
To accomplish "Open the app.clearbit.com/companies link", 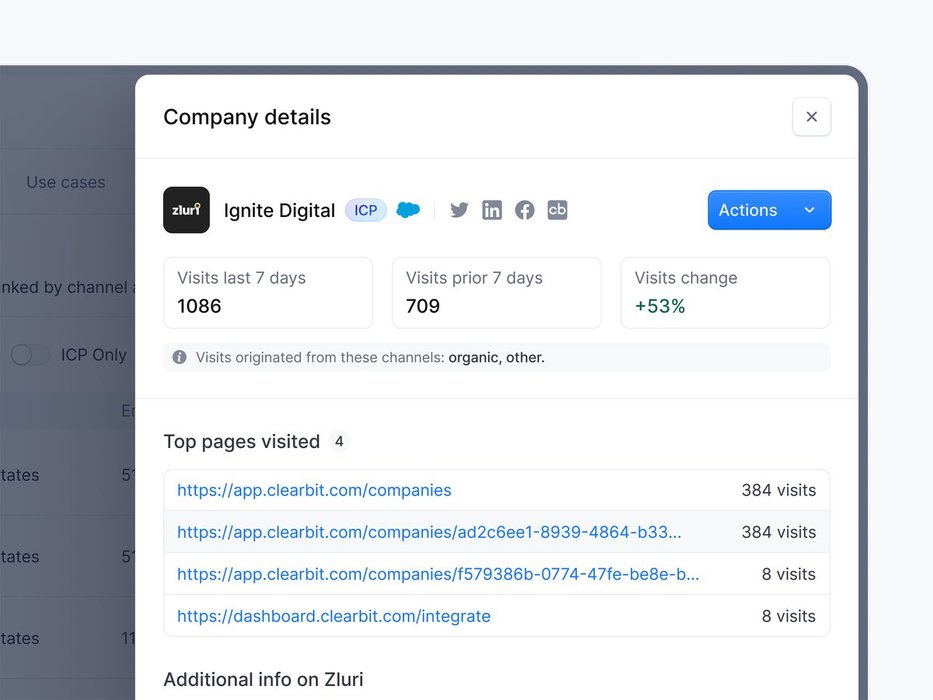I will coord(314,490).
